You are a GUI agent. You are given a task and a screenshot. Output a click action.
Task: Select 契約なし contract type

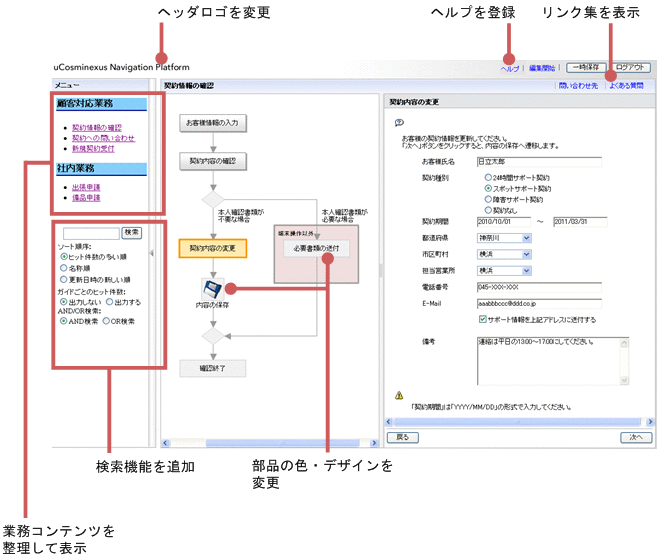point(488,210)
